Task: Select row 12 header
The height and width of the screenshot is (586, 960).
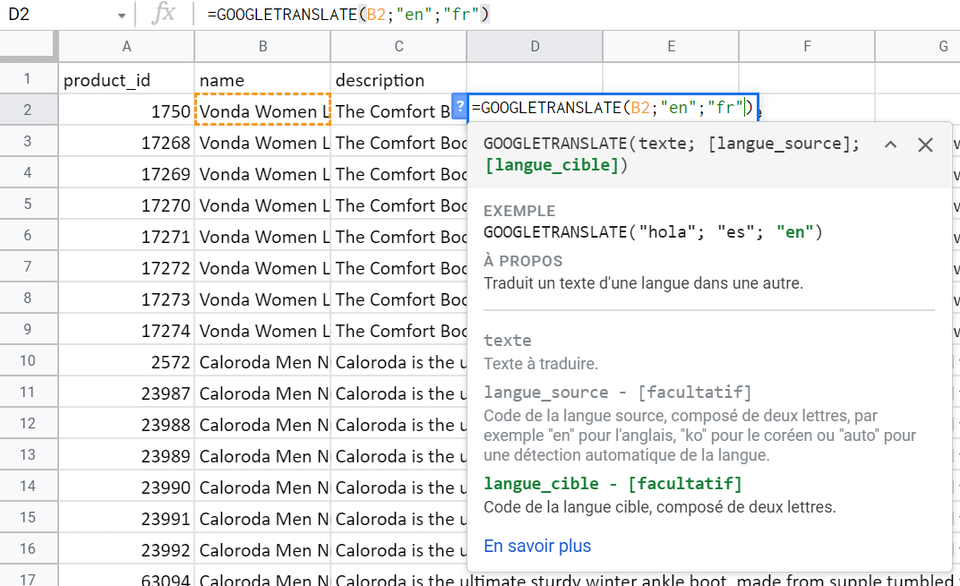Action: pyautogui.click(x=28, y=423)
